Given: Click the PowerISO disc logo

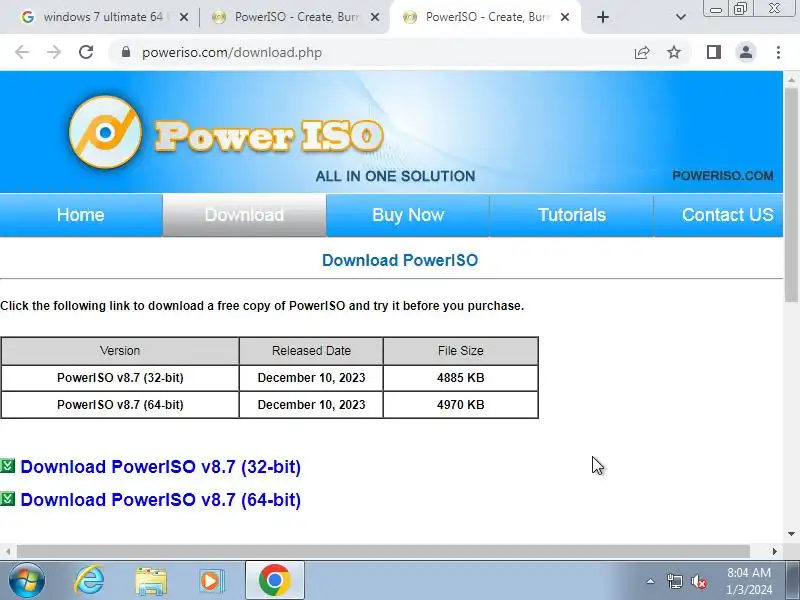Looking at the screenshot, I should [x=105, y=132].
